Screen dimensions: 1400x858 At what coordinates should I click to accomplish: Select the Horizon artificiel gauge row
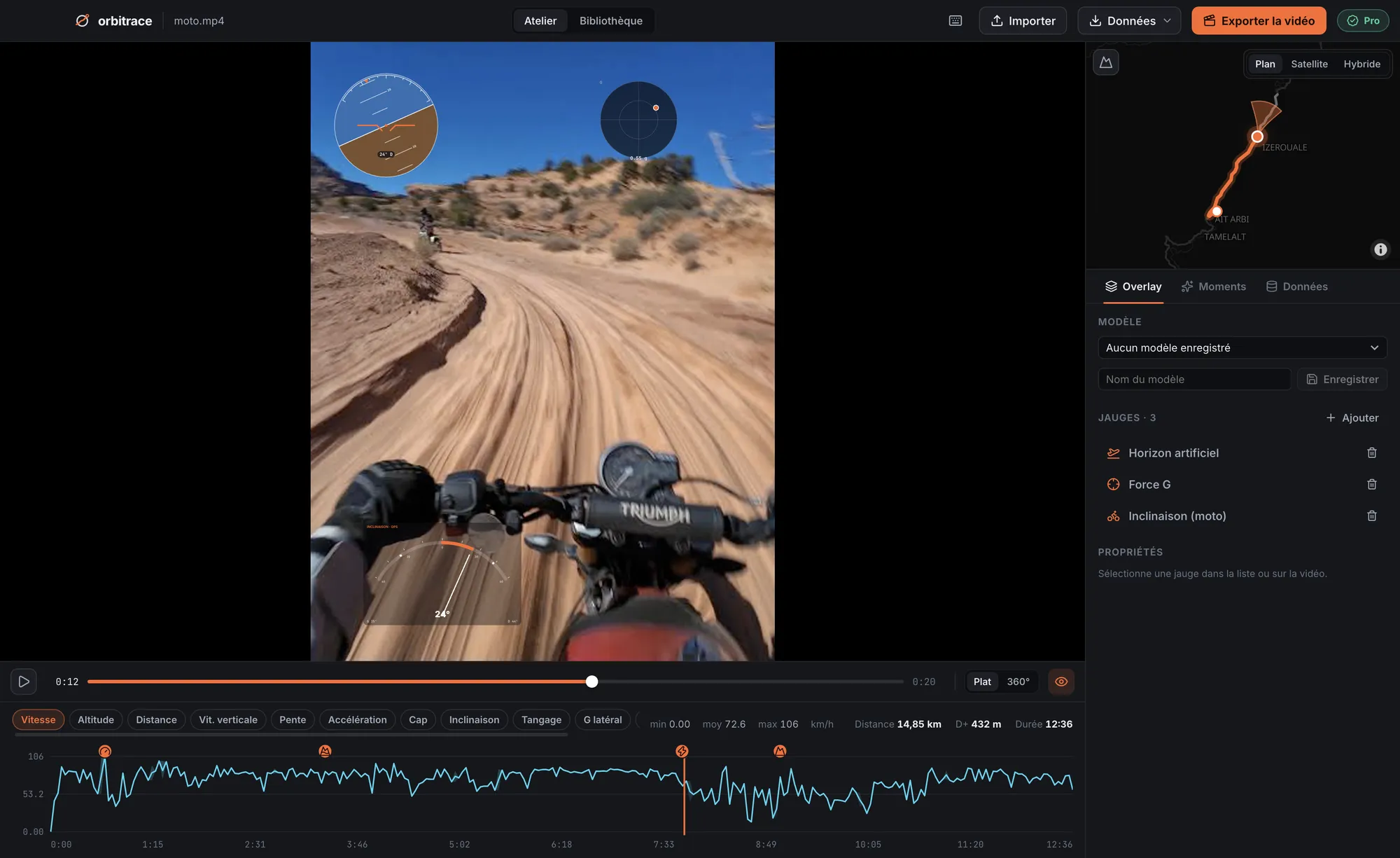click(x=1242, y=452)
